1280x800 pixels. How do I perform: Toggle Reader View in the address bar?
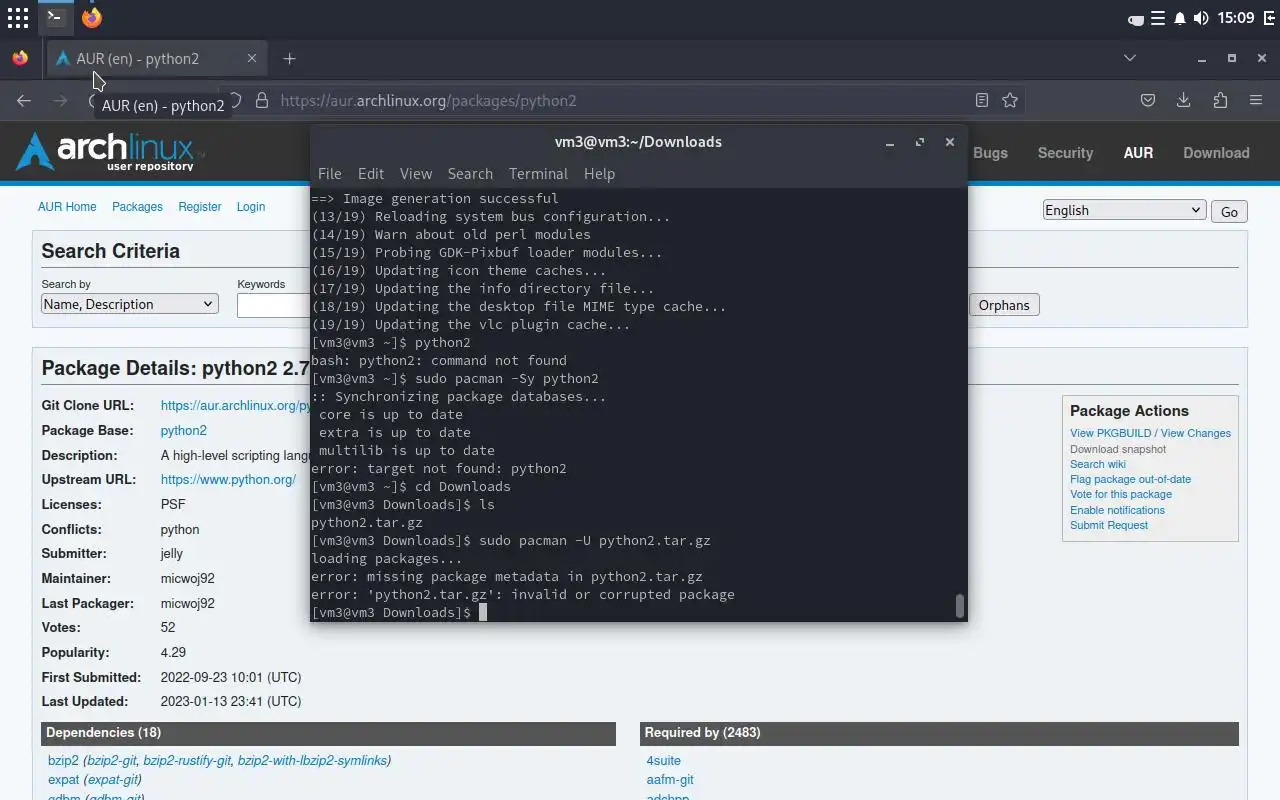pyautogui.click(x=982, y=100)
